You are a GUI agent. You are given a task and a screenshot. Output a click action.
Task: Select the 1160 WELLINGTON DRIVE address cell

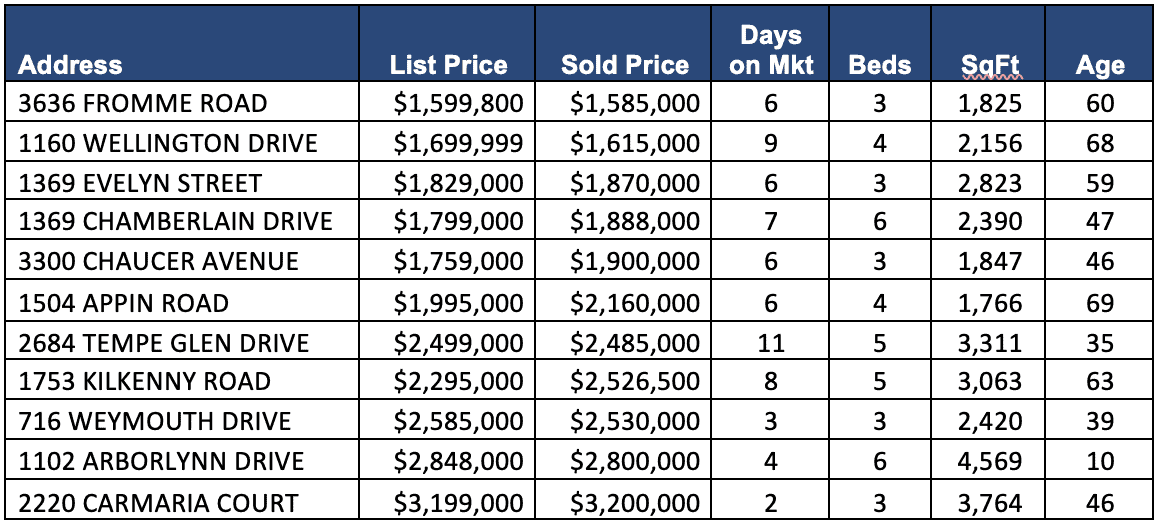[x=168, y=143]
